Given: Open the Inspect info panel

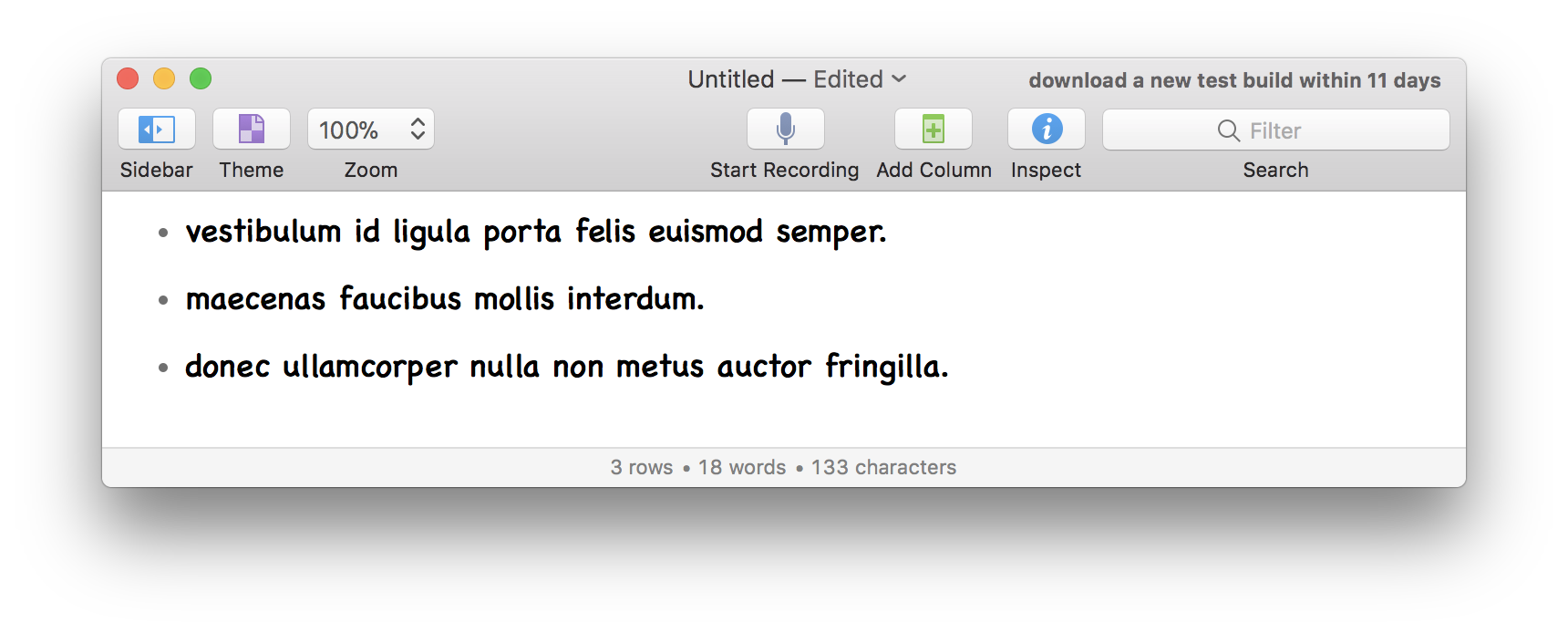Looking at the screenshot, I should [1047, 130].
